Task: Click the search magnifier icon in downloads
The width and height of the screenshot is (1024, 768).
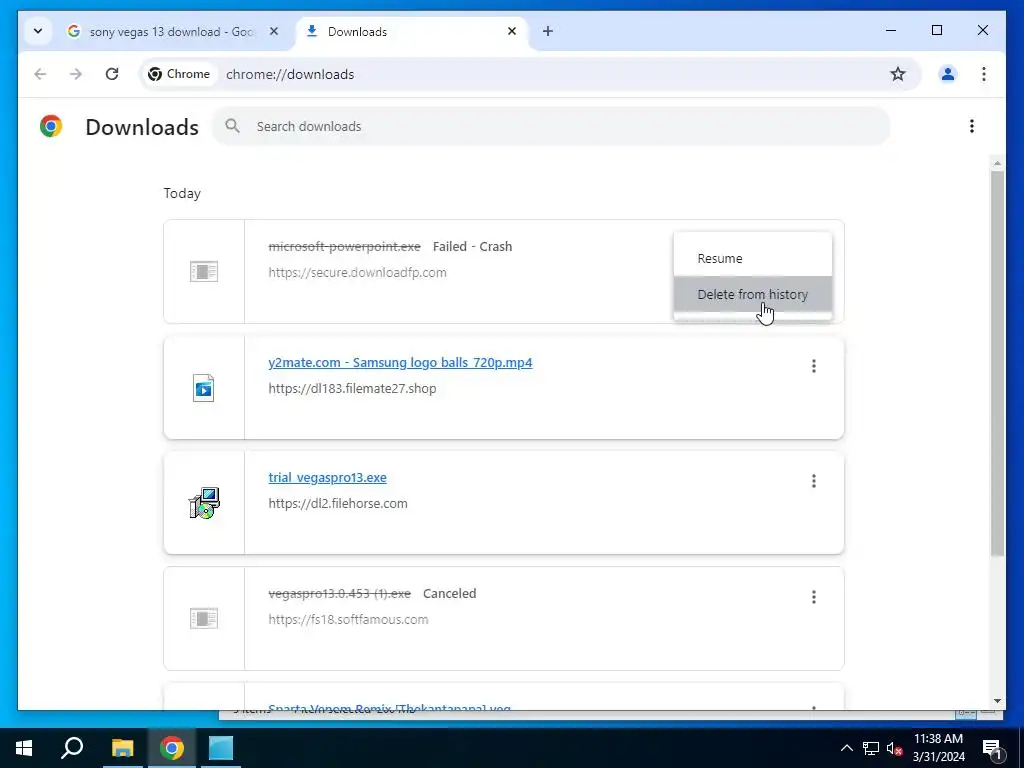Action: pyautogui.click(x=232, y=126)
